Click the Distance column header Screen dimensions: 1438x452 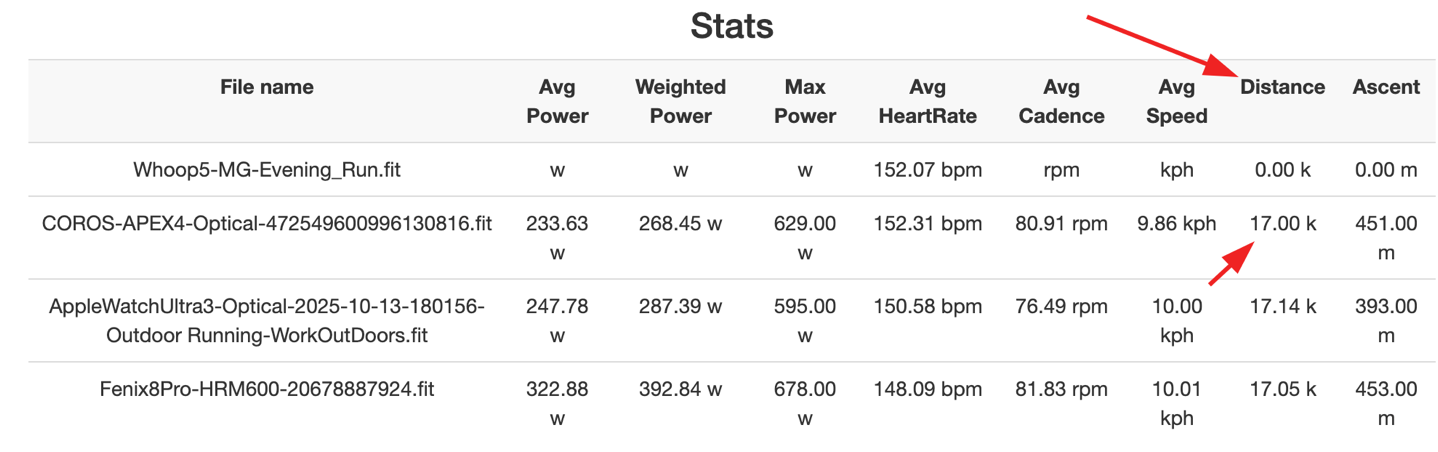coord(1282,88)
